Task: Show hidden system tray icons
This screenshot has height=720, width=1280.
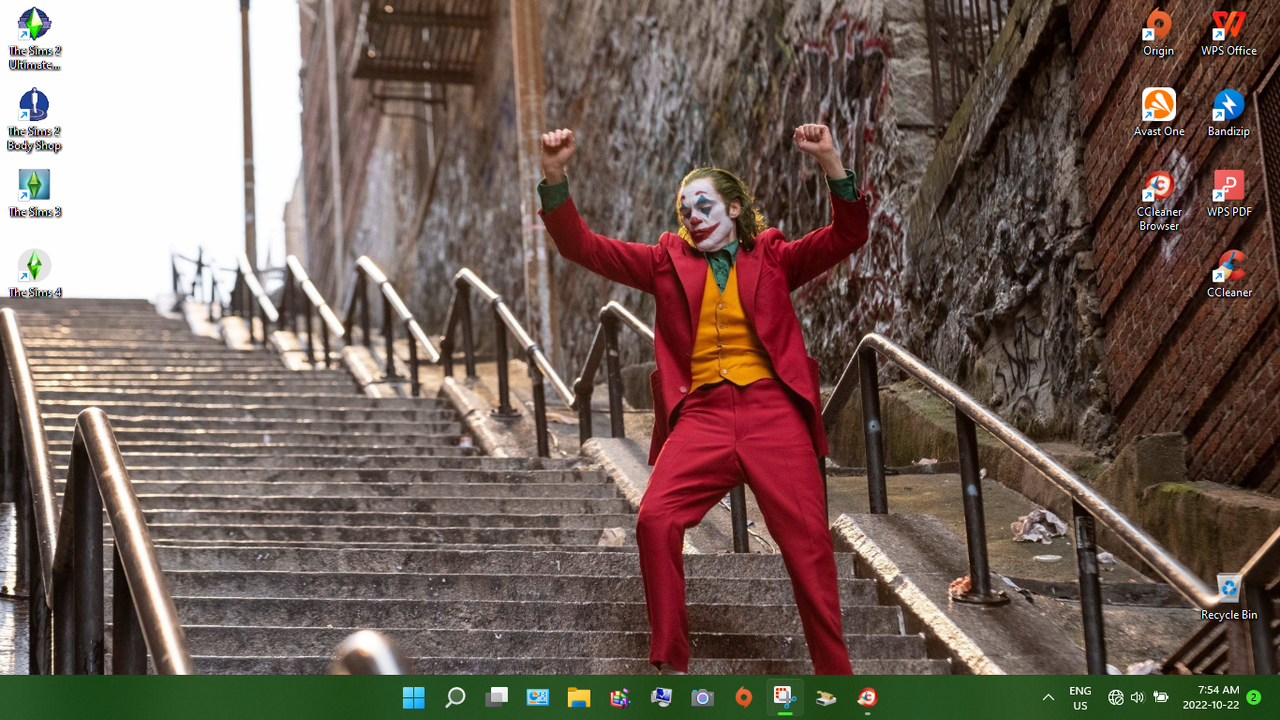Action: pos(1048,697)
